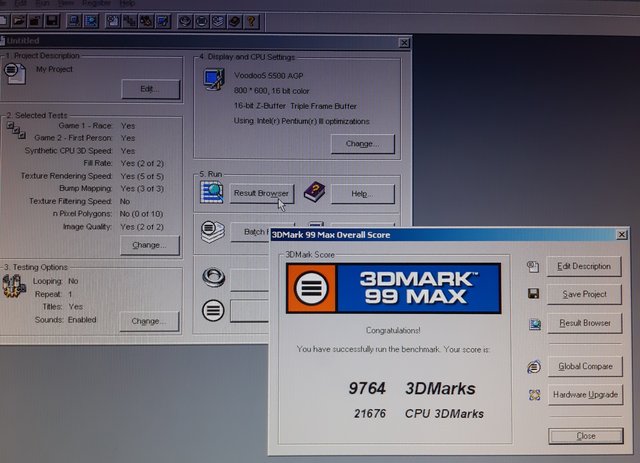Click the icon beside Result Browser in score dialog
Screen dimensions: 640x463
pos(535,324)
